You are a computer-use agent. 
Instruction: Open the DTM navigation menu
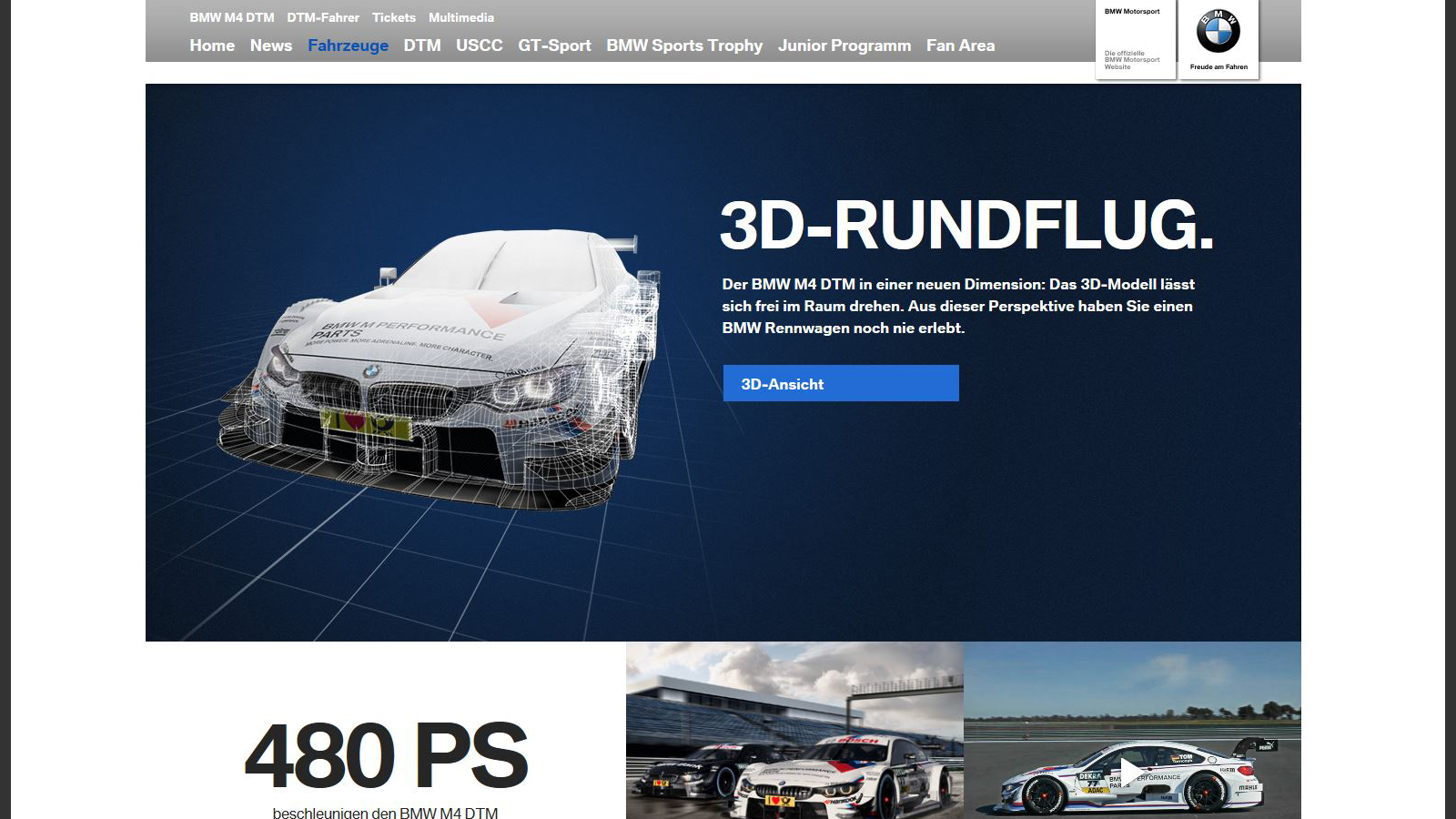click(x=422, y=45)
